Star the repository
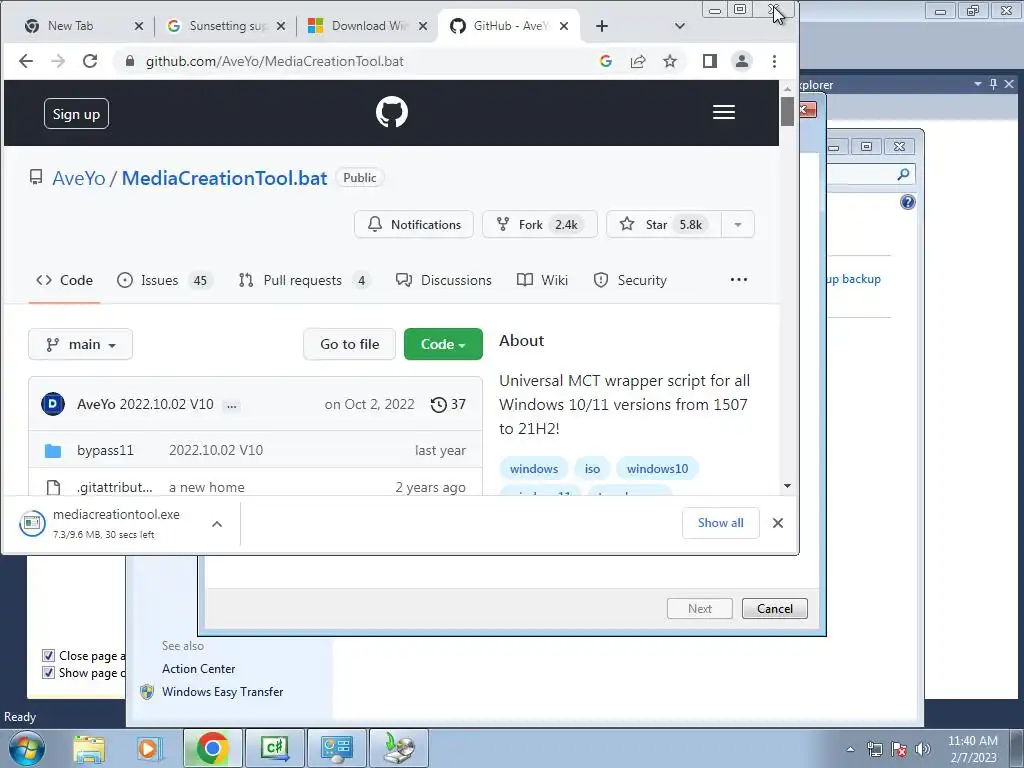This screenshot has width=1024, height=768. (x=664, y=225)
